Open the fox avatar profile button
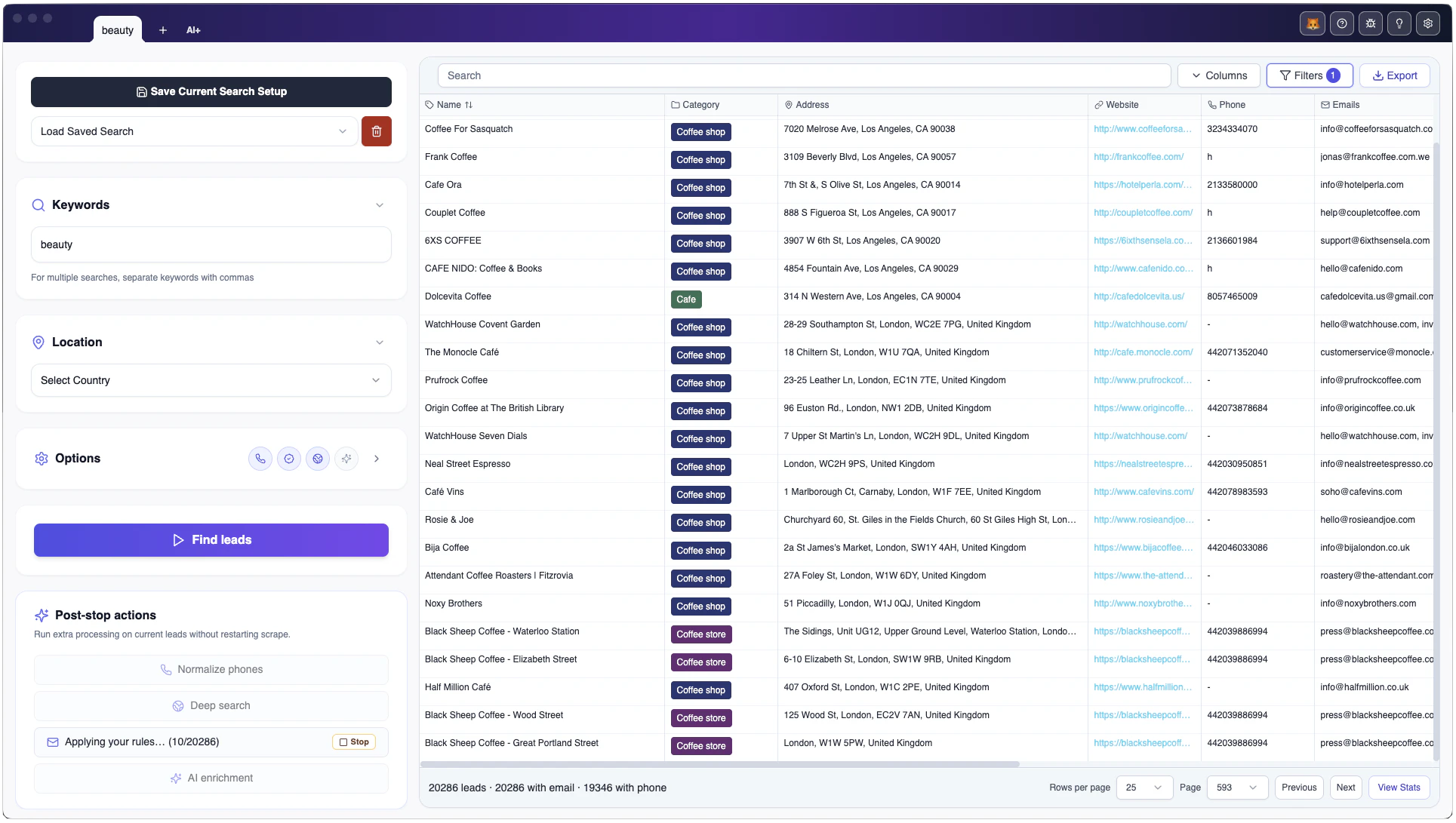Viewport: 1456px width, 823px height. pos(1313,23)
